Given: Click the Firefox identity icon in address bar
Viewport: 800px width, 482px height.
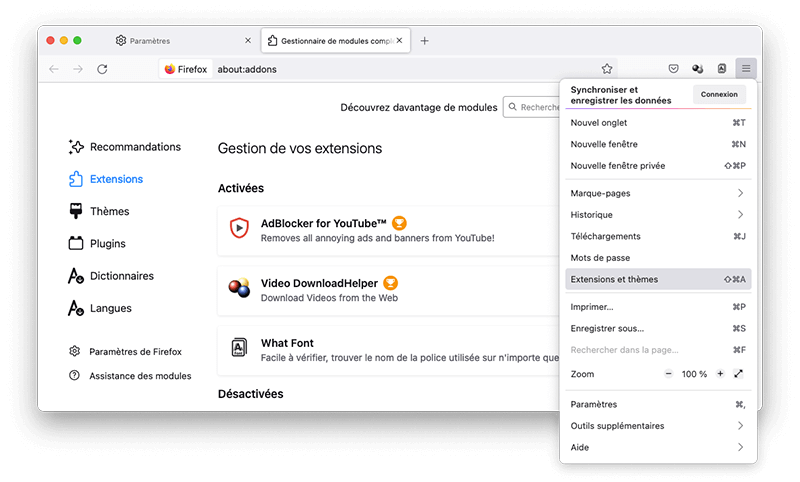Looking at the screenshot, I should click(186, 69).
